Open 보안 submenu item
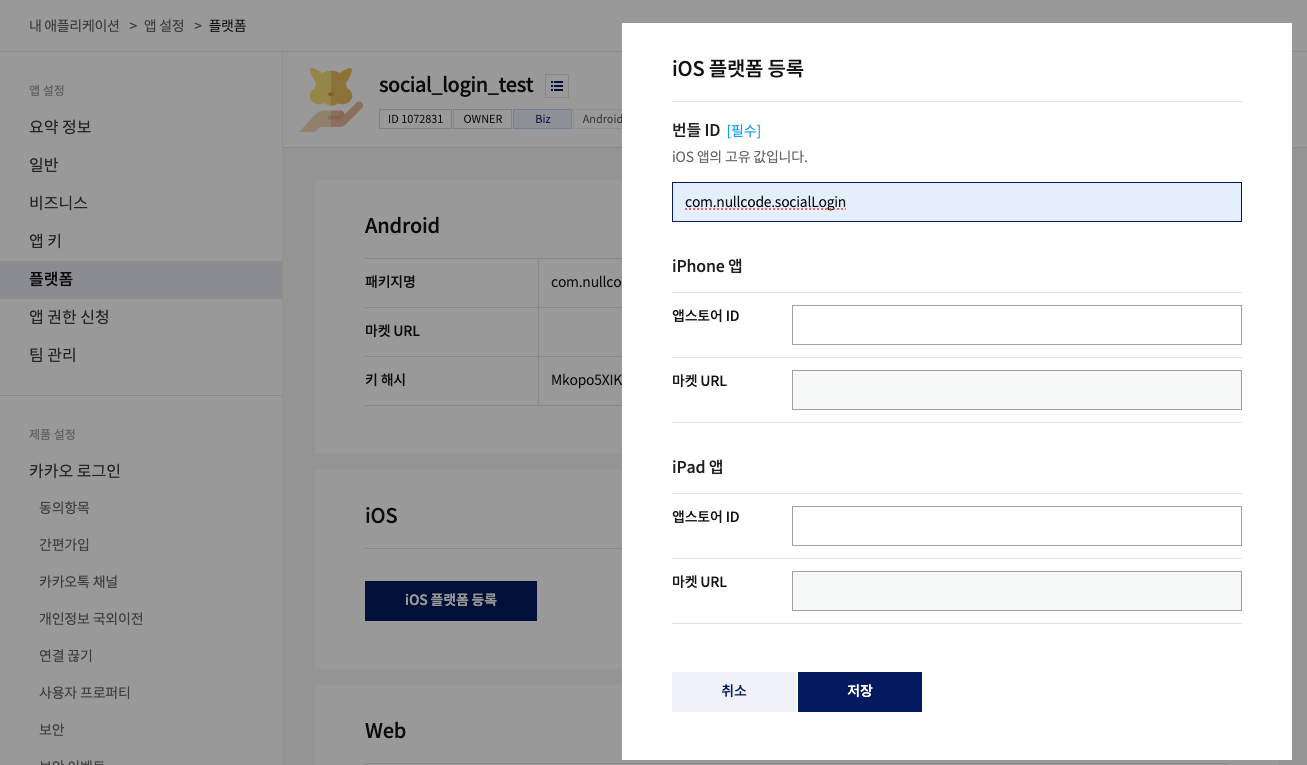The image size is (1307, 765). click(x=52, y=730)
